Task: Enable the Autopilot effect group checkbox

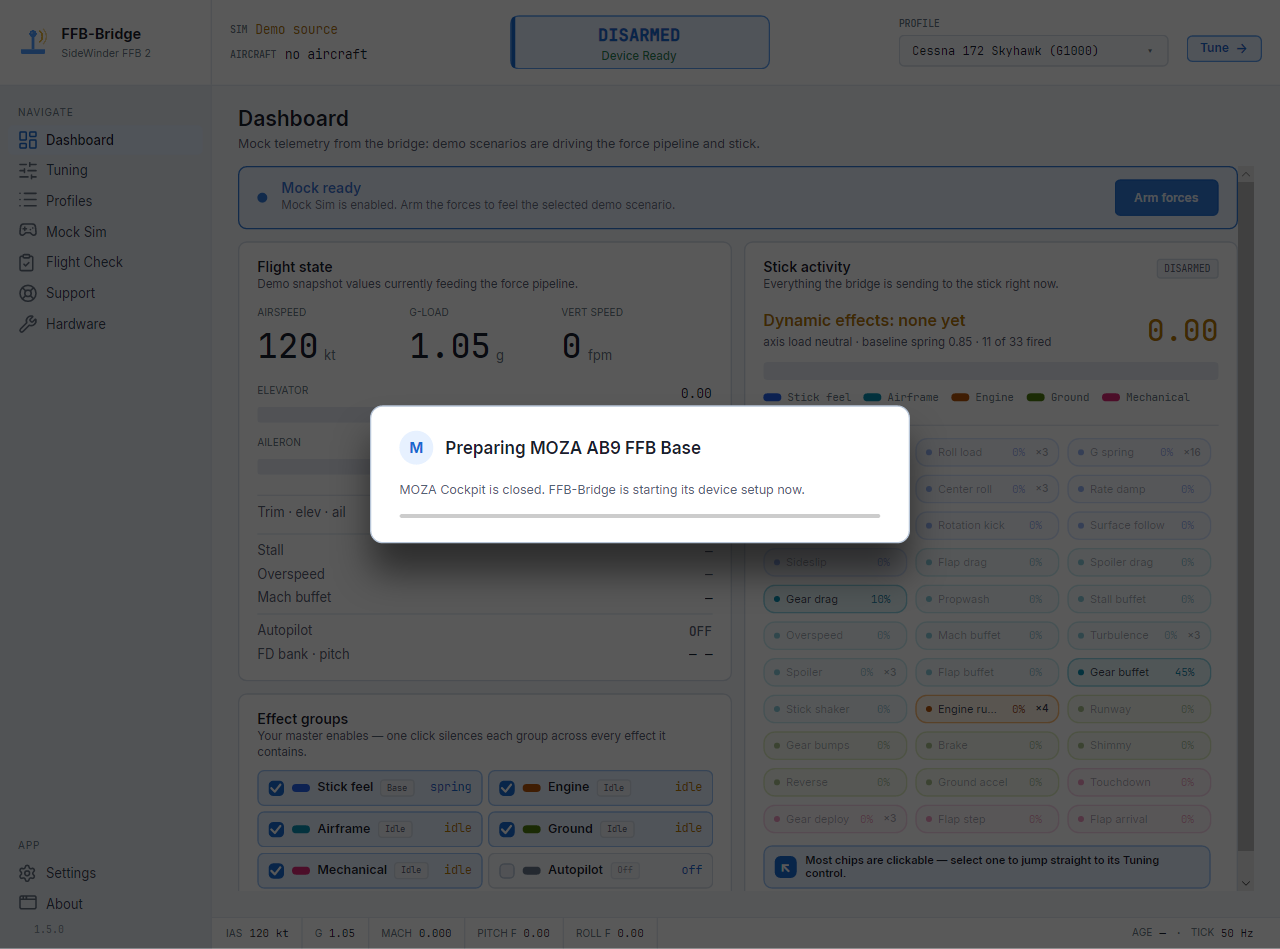Action: pyautogui.click(x=507, y=871)
